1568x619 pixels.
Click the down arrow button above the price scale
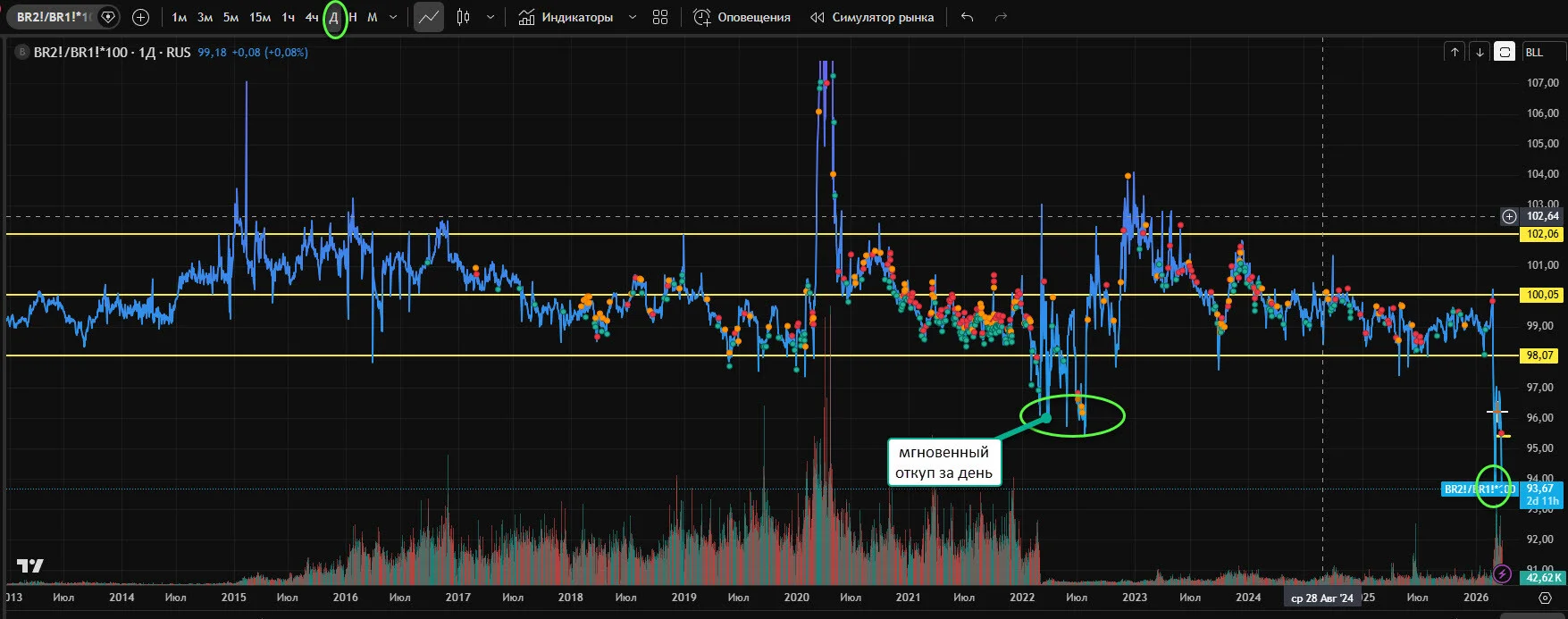click(1480, 52)
